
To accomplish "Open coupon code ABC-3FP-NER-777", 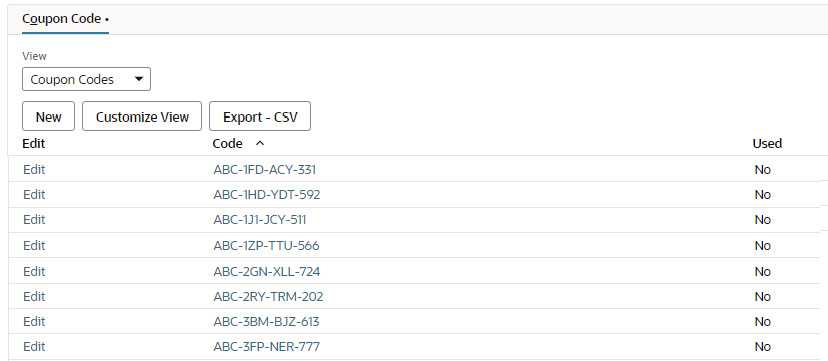I will 267,347.
